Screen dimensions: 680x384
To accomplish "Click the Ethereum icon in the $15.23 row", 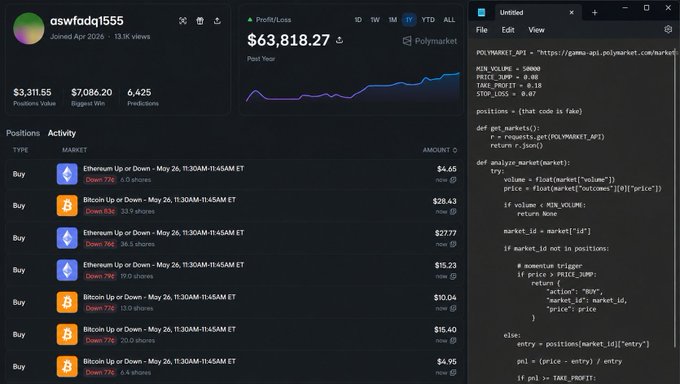I will (67, 270).
